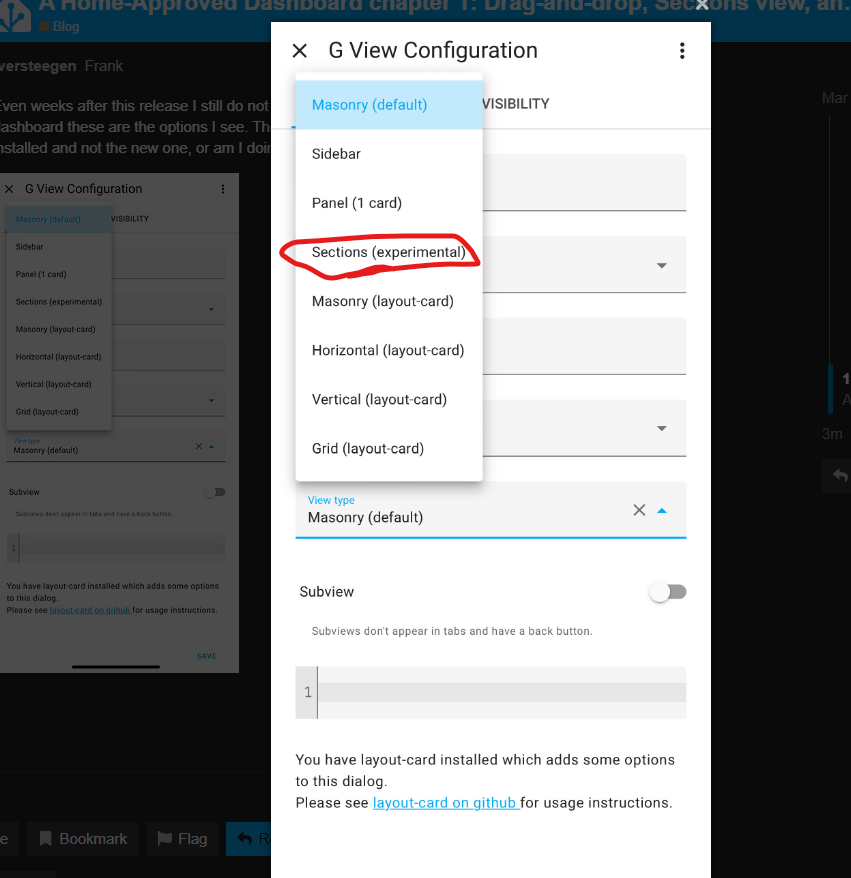Click line 1 of the subview code editor
851x878 pixels.
490,692
